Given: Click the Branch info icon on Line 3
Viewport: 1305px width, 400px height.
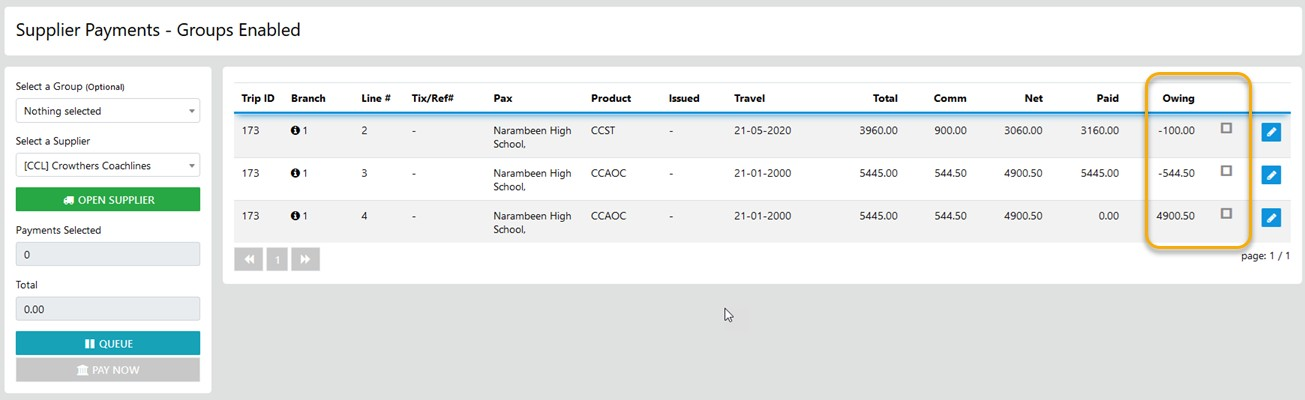Looking at the screenshot, I should [296, 173].
